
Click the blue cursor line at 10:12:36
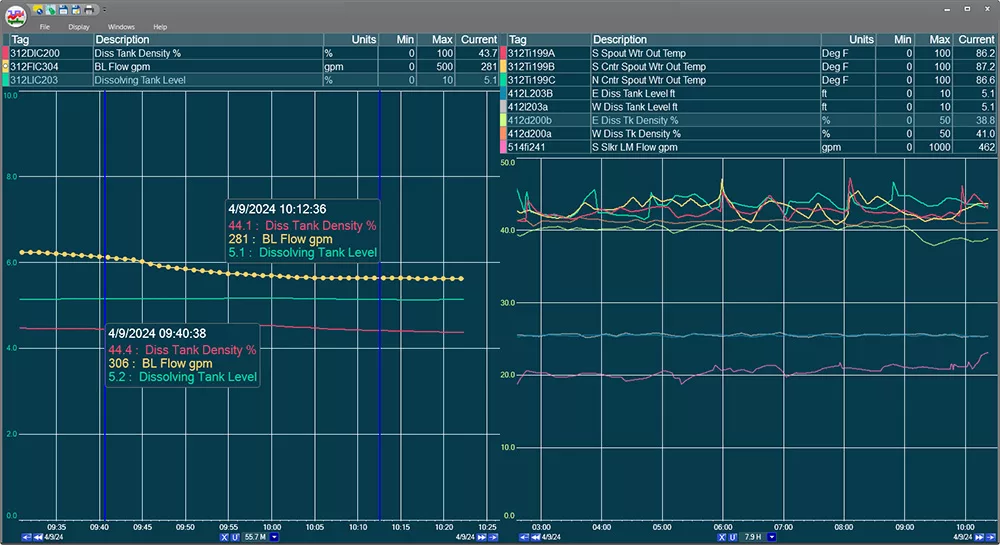coord(379,306)
